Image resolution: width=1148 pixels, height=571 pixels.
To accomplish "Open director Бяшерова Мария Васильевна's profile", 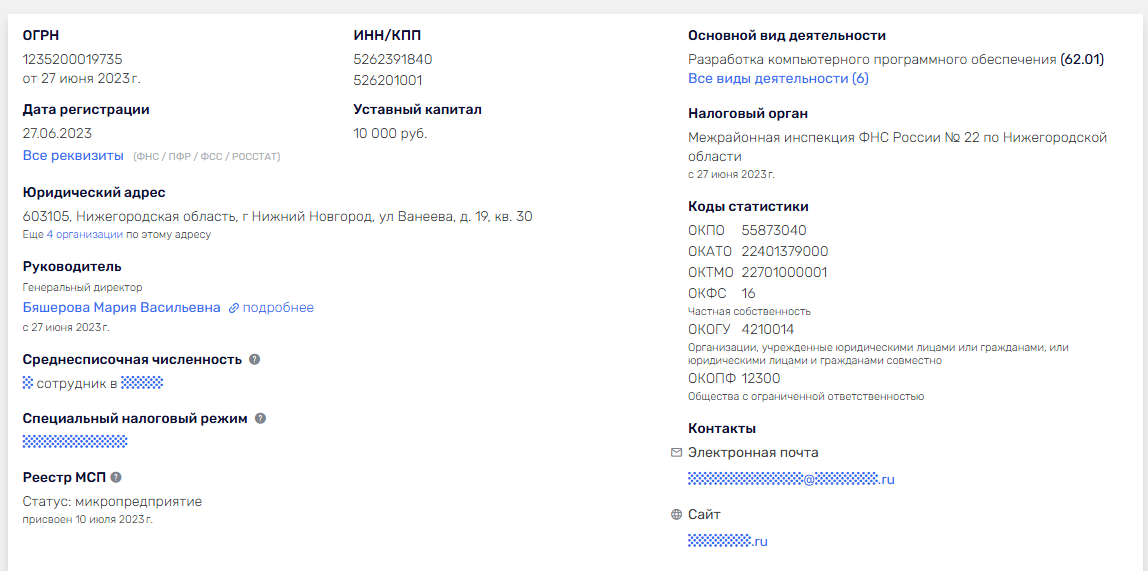I will tap(121, 308).
